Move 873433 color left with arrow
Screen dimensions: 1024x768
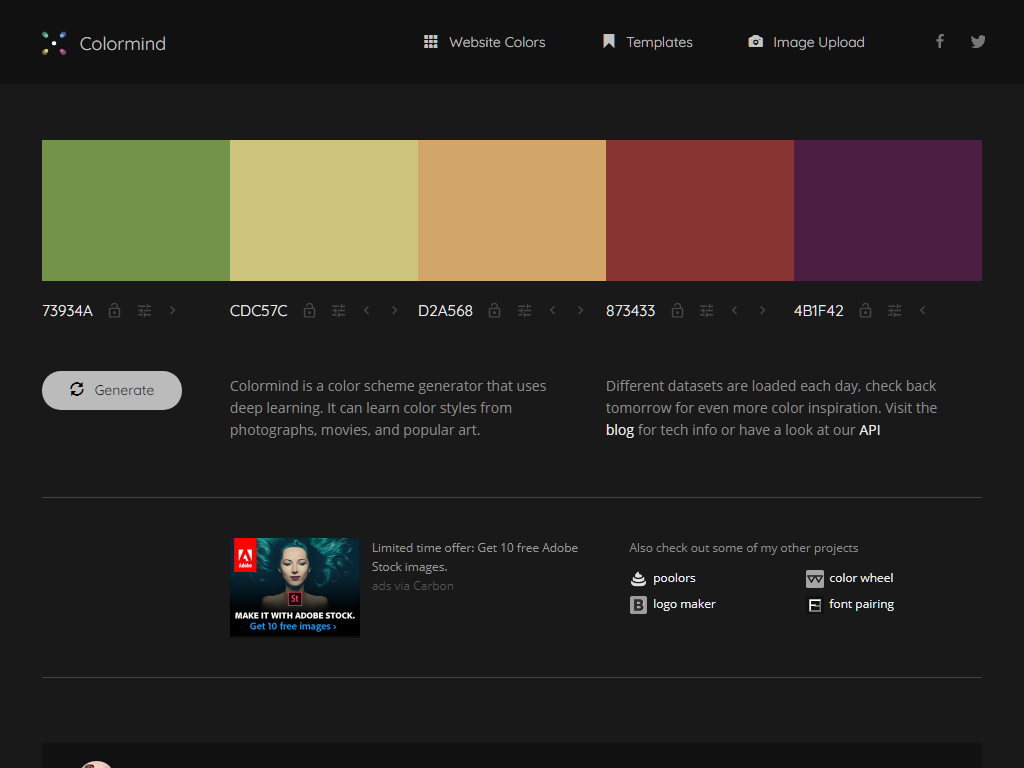[x=735, y=310]
